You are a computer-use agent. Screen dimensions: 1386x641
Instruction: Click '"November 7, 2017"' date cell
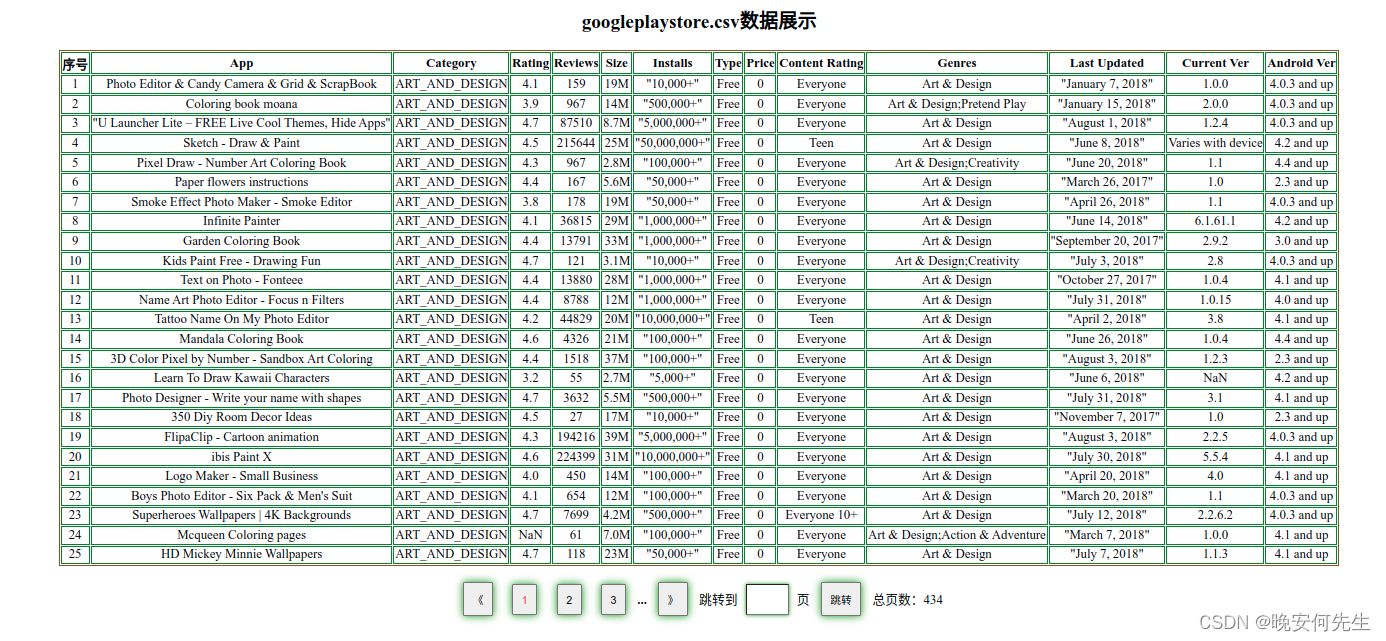[x=1107, y=417]
